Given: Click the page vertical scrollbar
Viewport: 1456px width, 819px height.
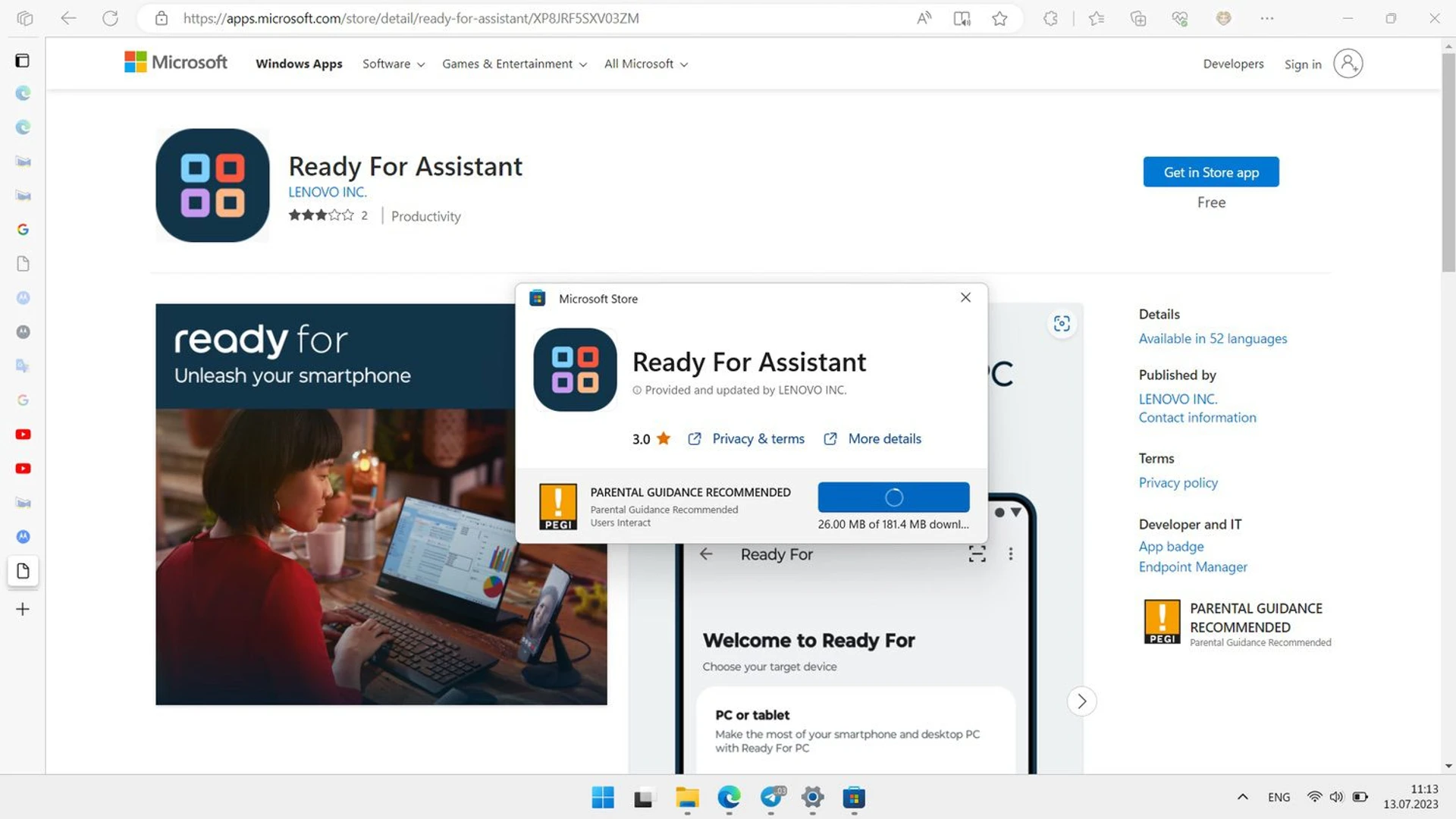Looking at the screenshot, I should [x=1448, y=163].
